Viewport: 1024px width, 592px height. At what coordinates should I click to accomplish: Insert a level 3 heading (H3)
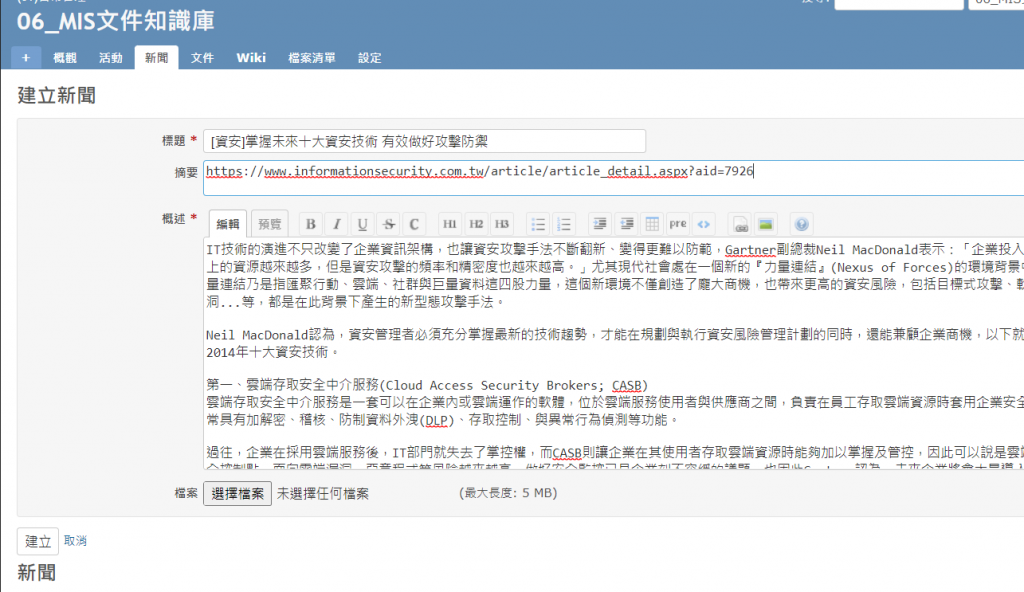(502, 224)
